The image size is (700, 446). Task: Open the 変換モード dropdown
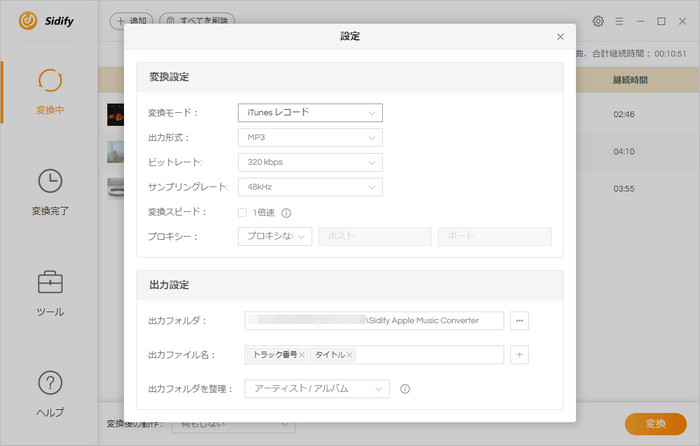(310, 113)
